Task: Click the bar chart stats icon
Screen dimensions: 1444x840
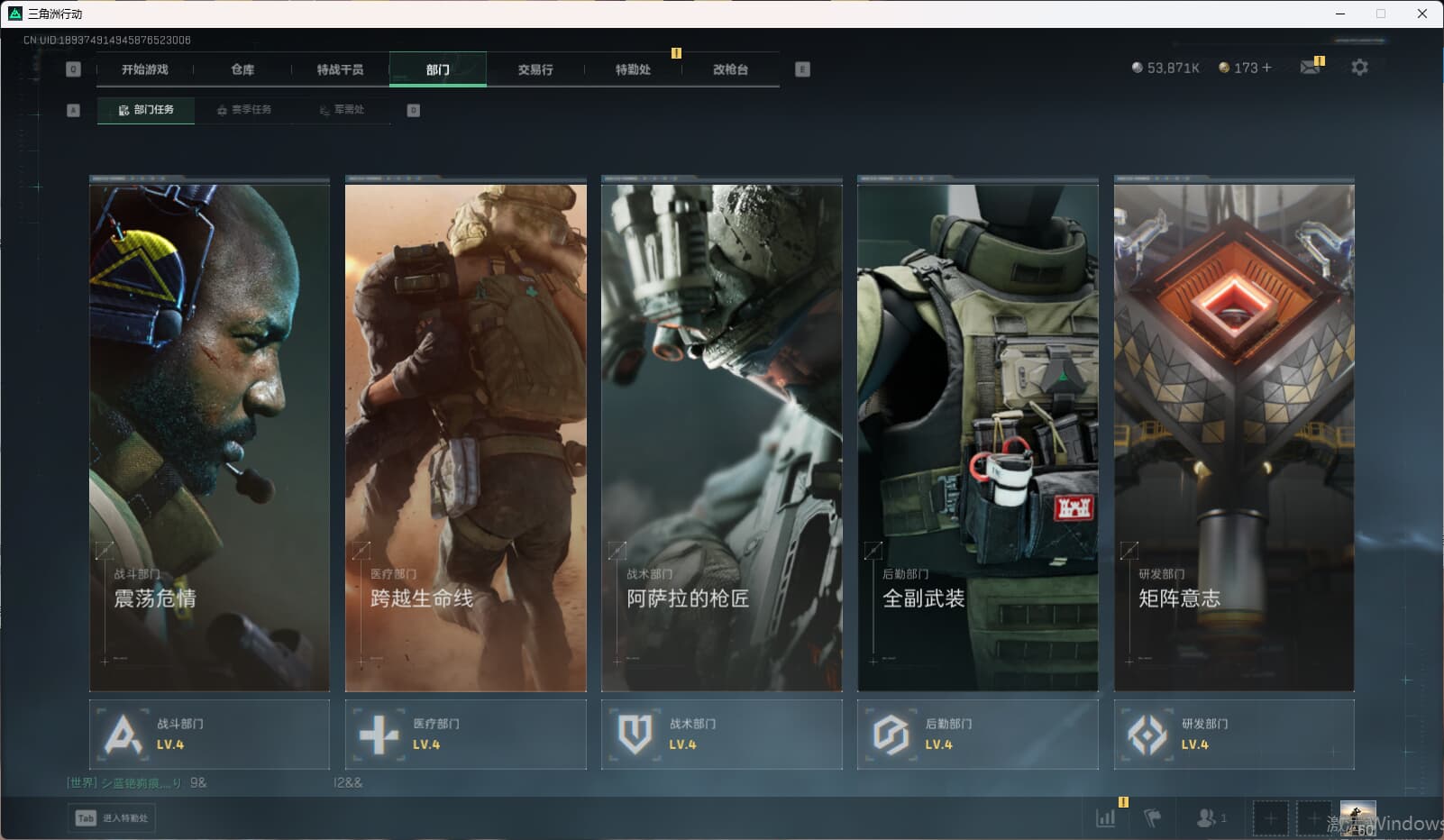Action: click(x=1105, y=817)
